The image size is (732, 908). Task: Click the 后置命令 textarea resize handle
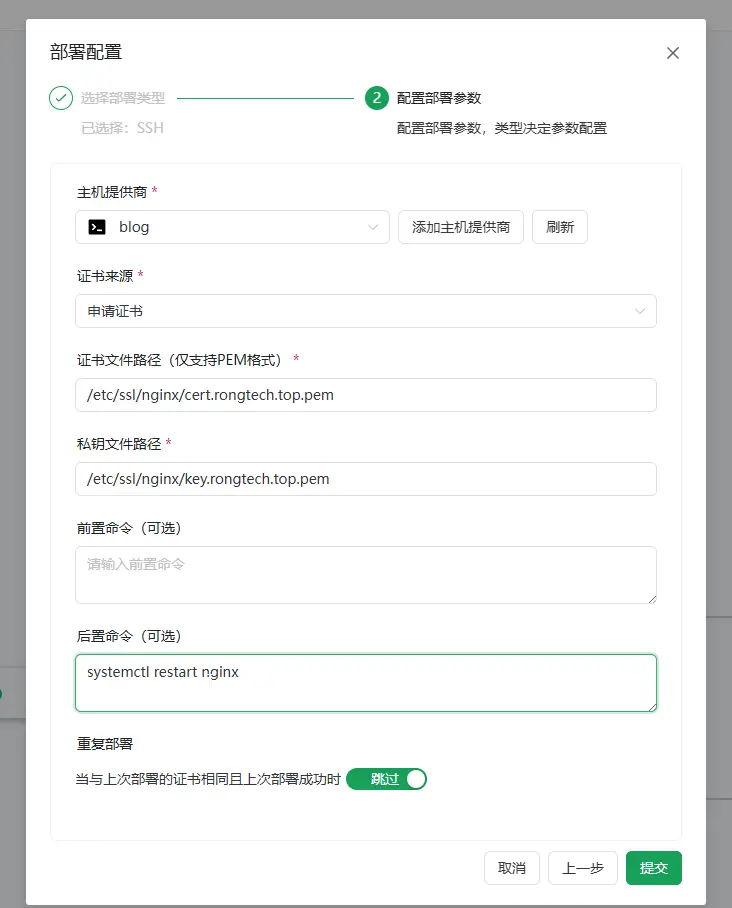651,706
